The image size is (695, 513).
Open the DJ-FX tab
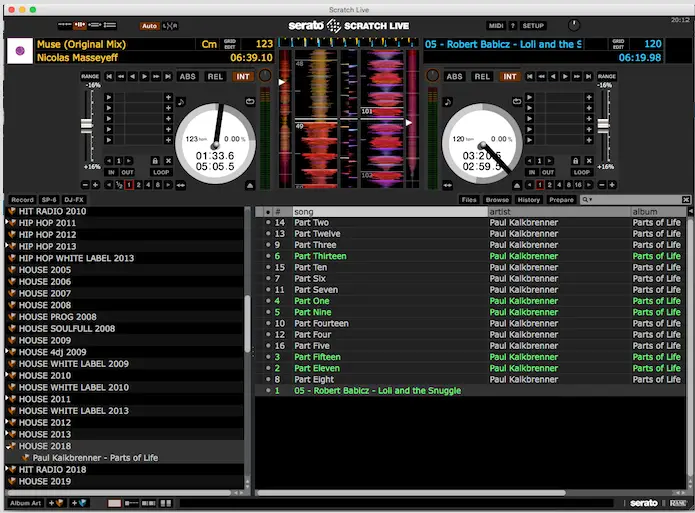[74, 200]
